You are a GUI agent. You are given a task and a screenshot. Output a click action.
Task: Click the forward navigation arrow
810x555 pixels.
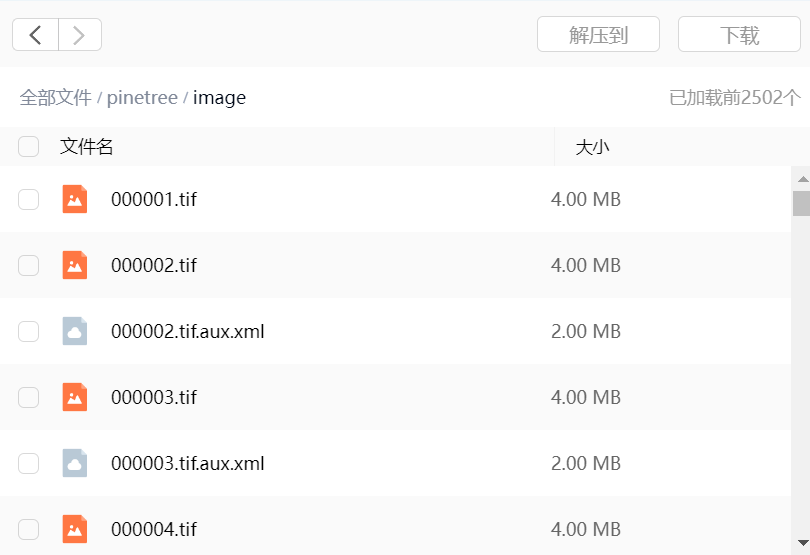(x=80, y=35)
